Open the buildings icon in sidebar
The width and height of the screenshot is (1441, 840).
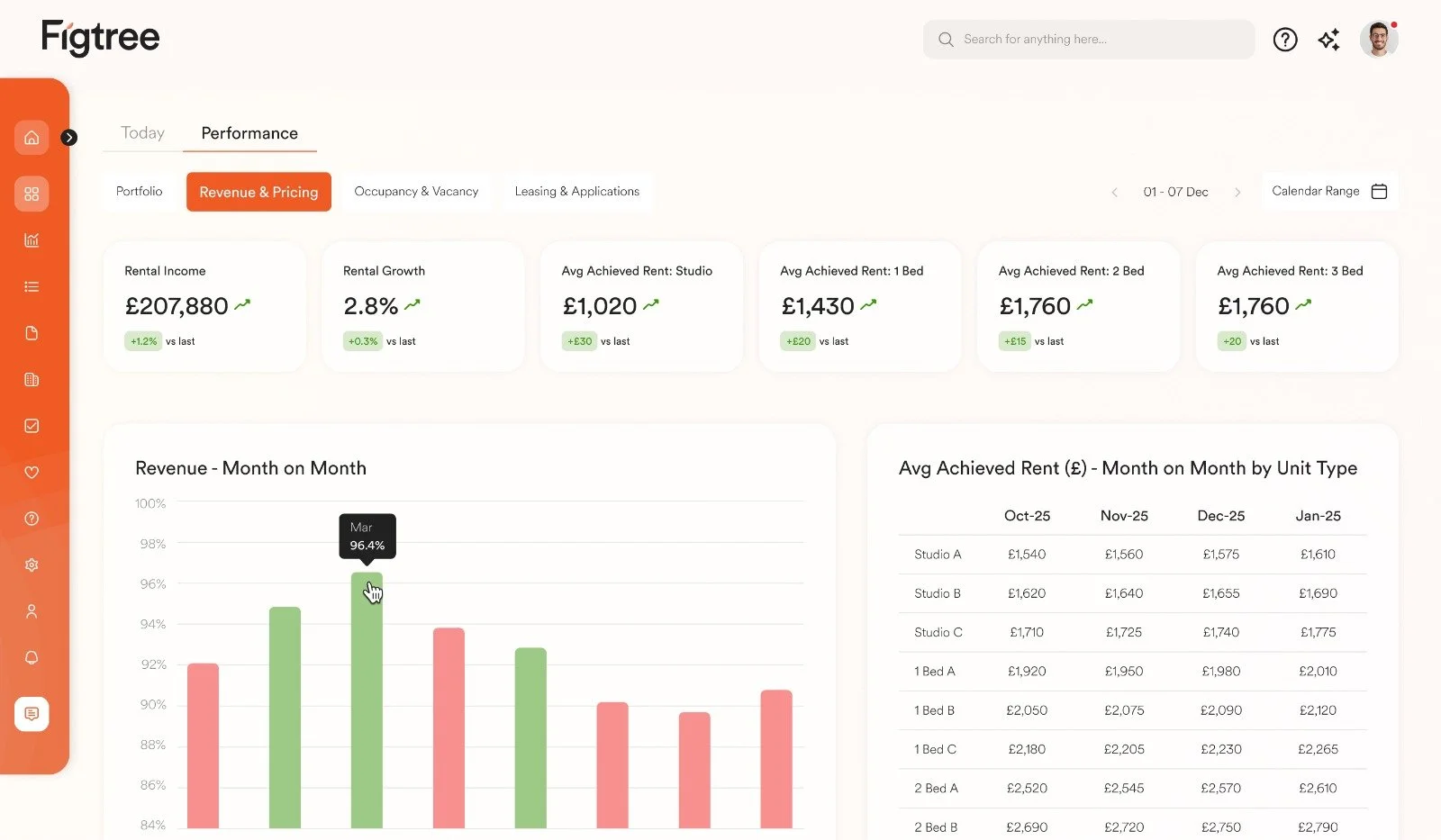(32, 379)
